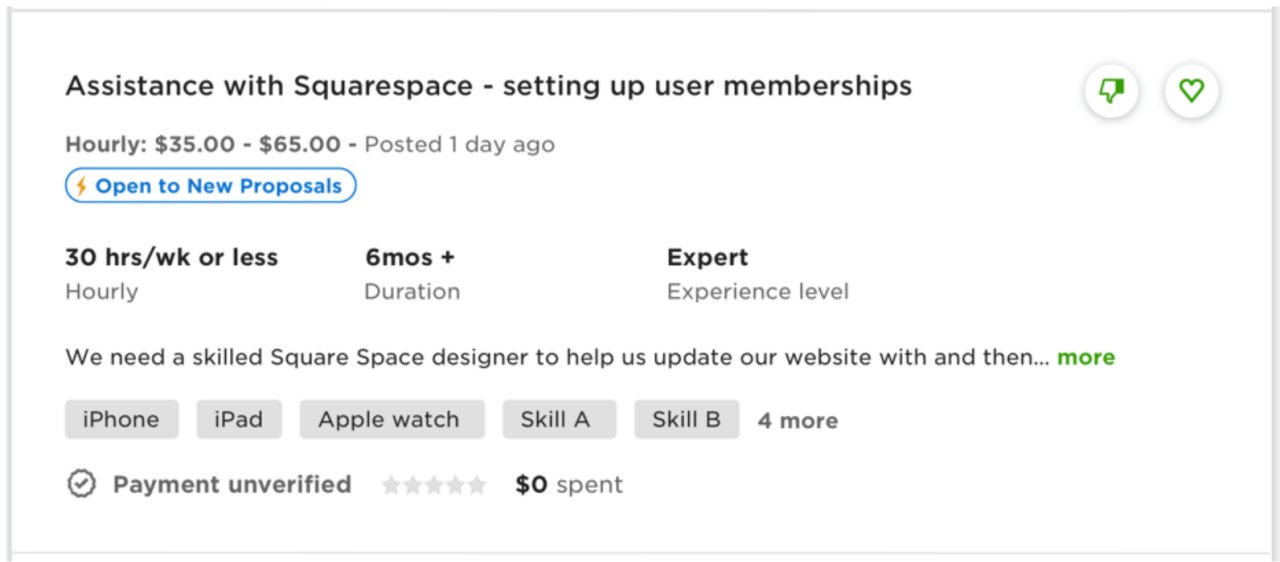Select the Skill B tag
This screenshot has height=562, width=1280.
coord(687,420)
